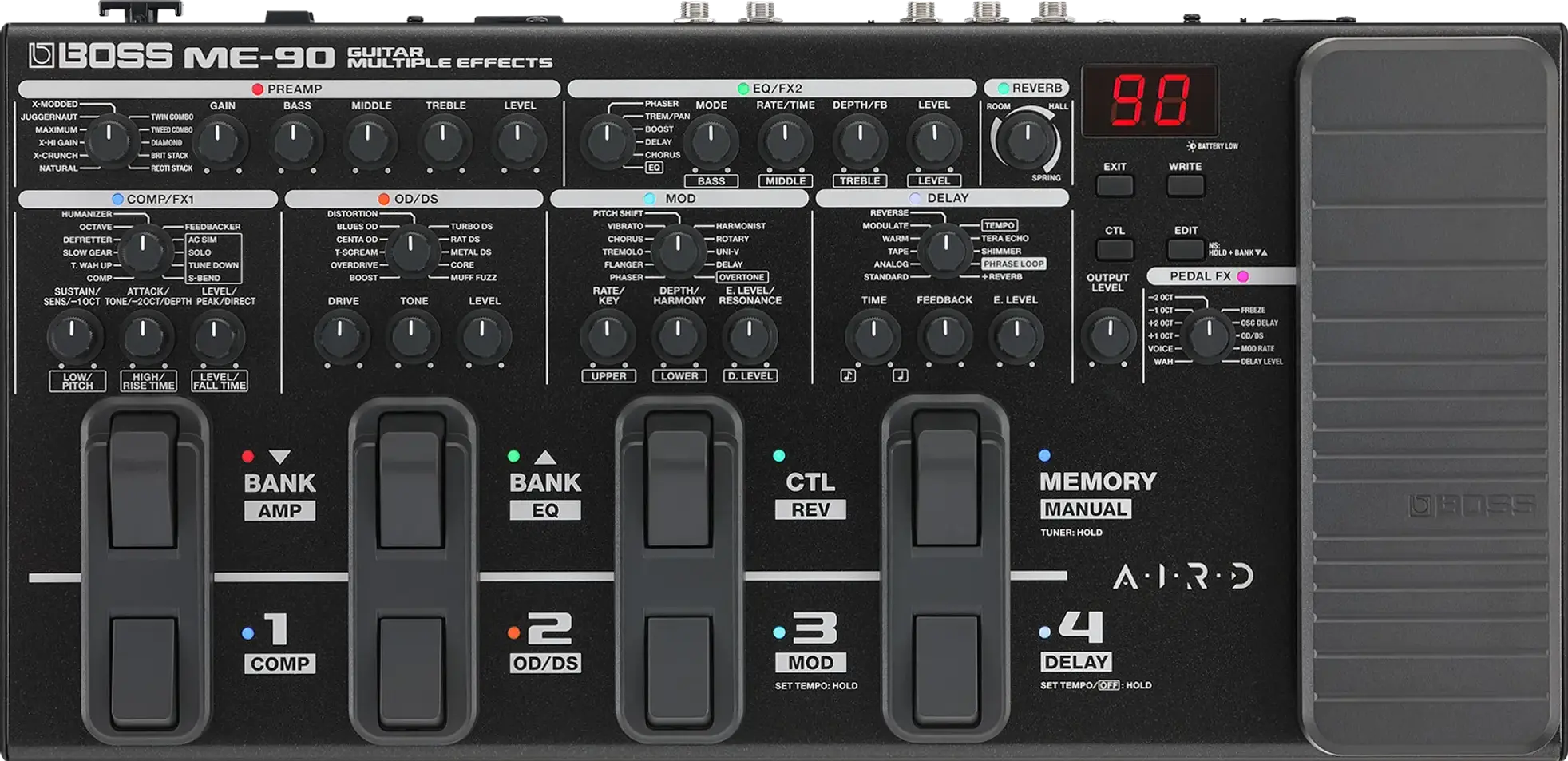Click the cyan MOD header LED
Image resolution: width=1568 pixels, height=761 pixels.
(649, 198)
